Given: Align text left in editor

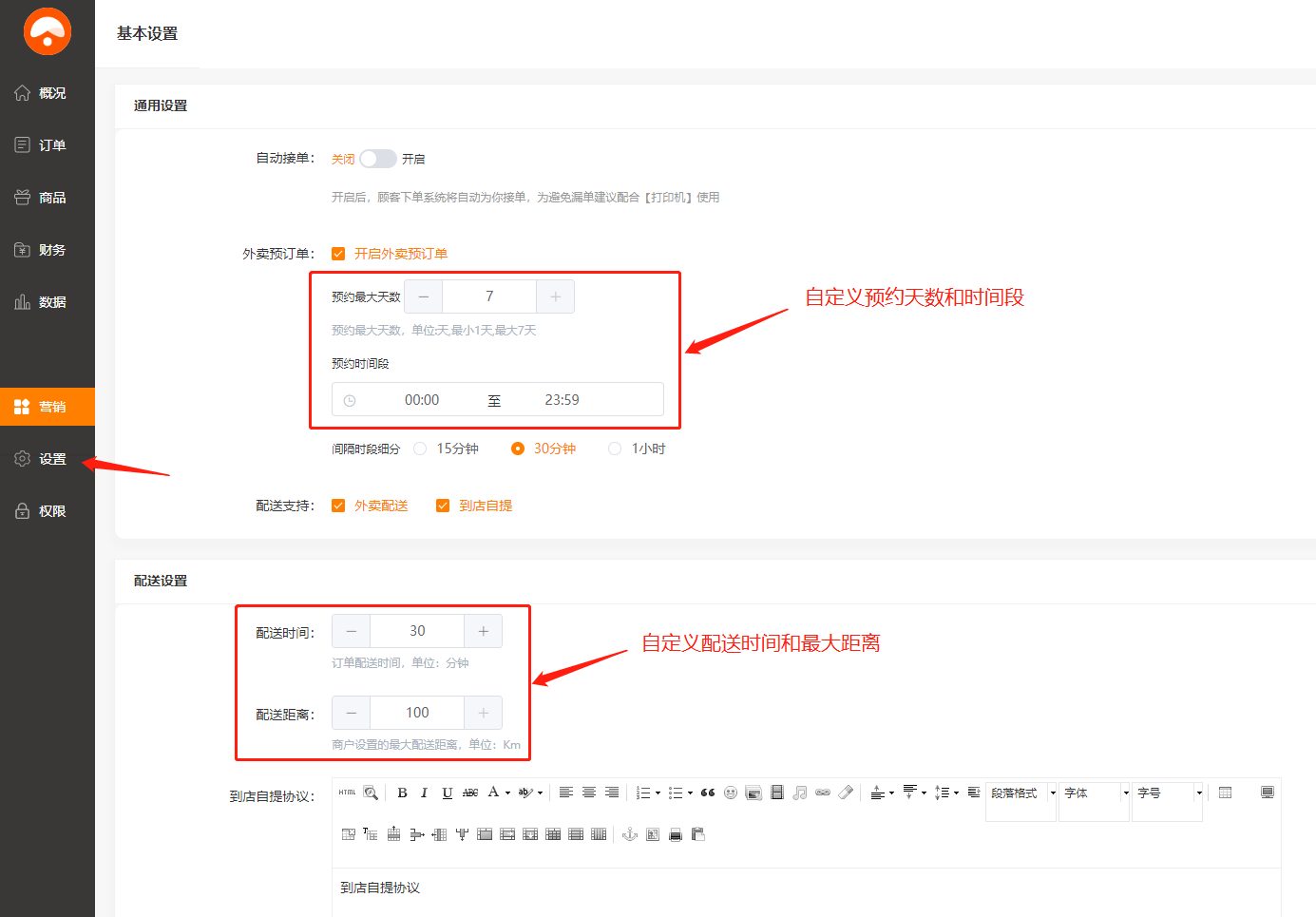Looking at the screenshot, I should (x=565, y=793).
